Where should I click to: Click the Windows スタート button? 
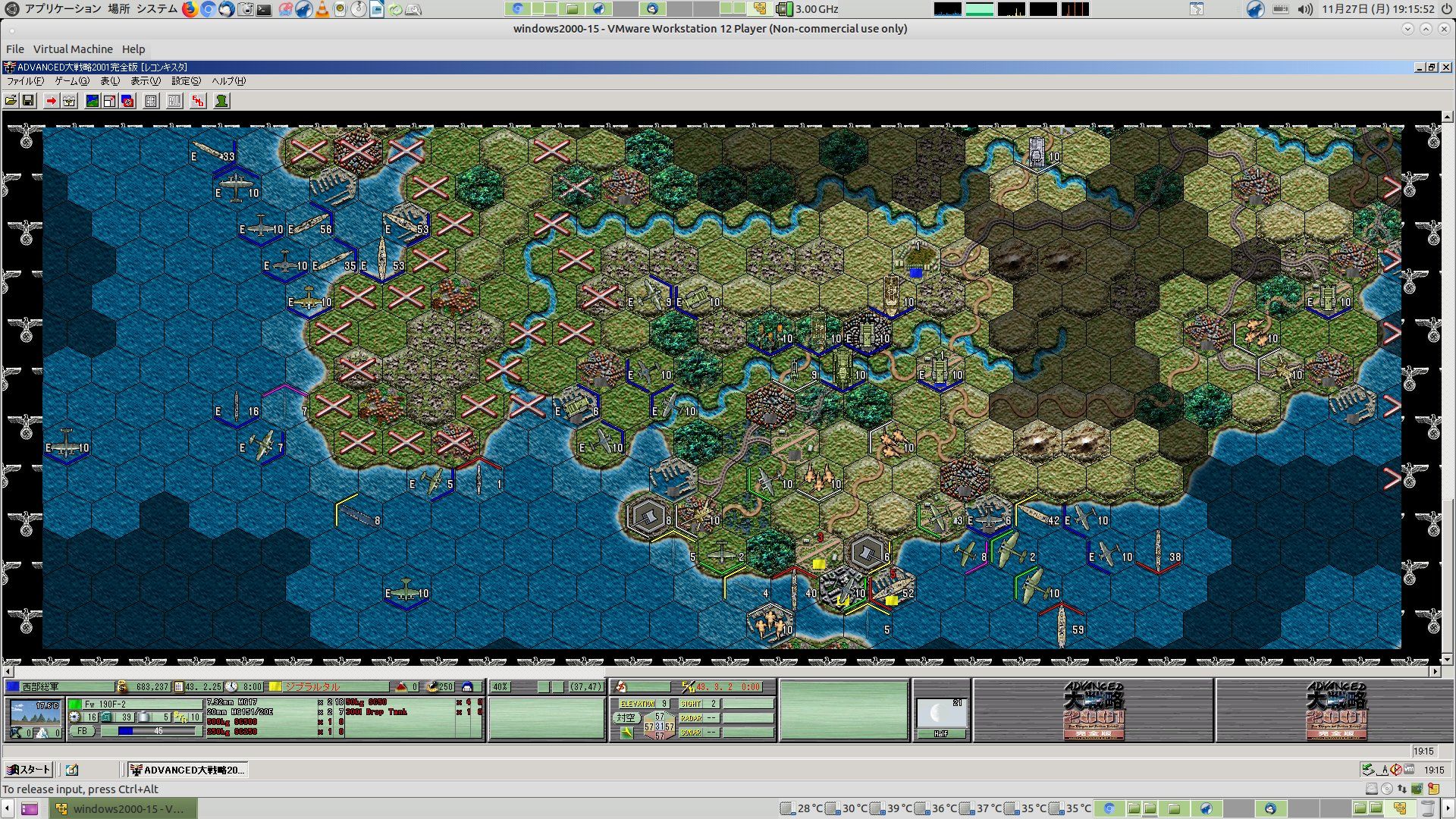27,770
